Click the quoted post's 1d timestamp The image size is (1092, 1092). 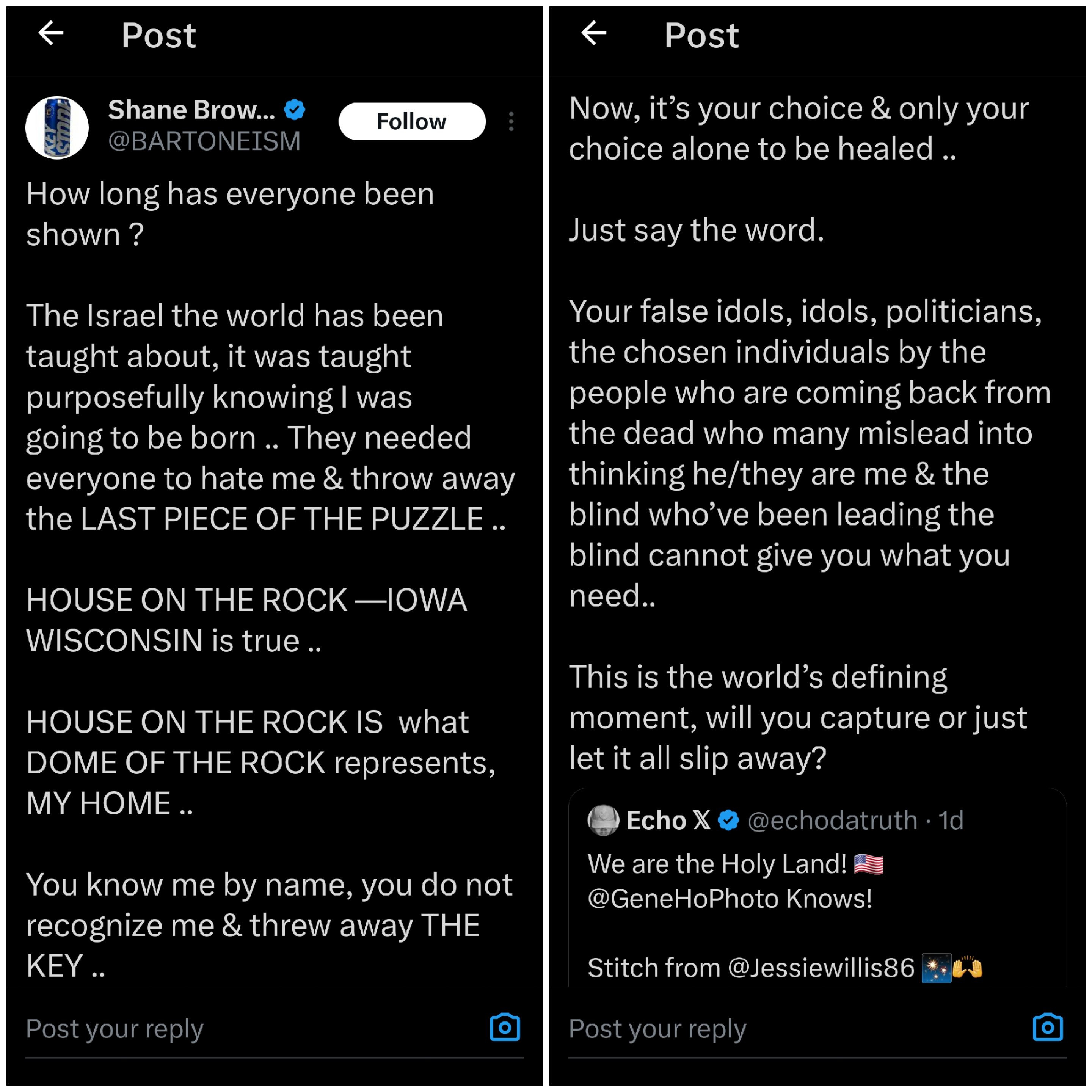(x=951, y=820)
